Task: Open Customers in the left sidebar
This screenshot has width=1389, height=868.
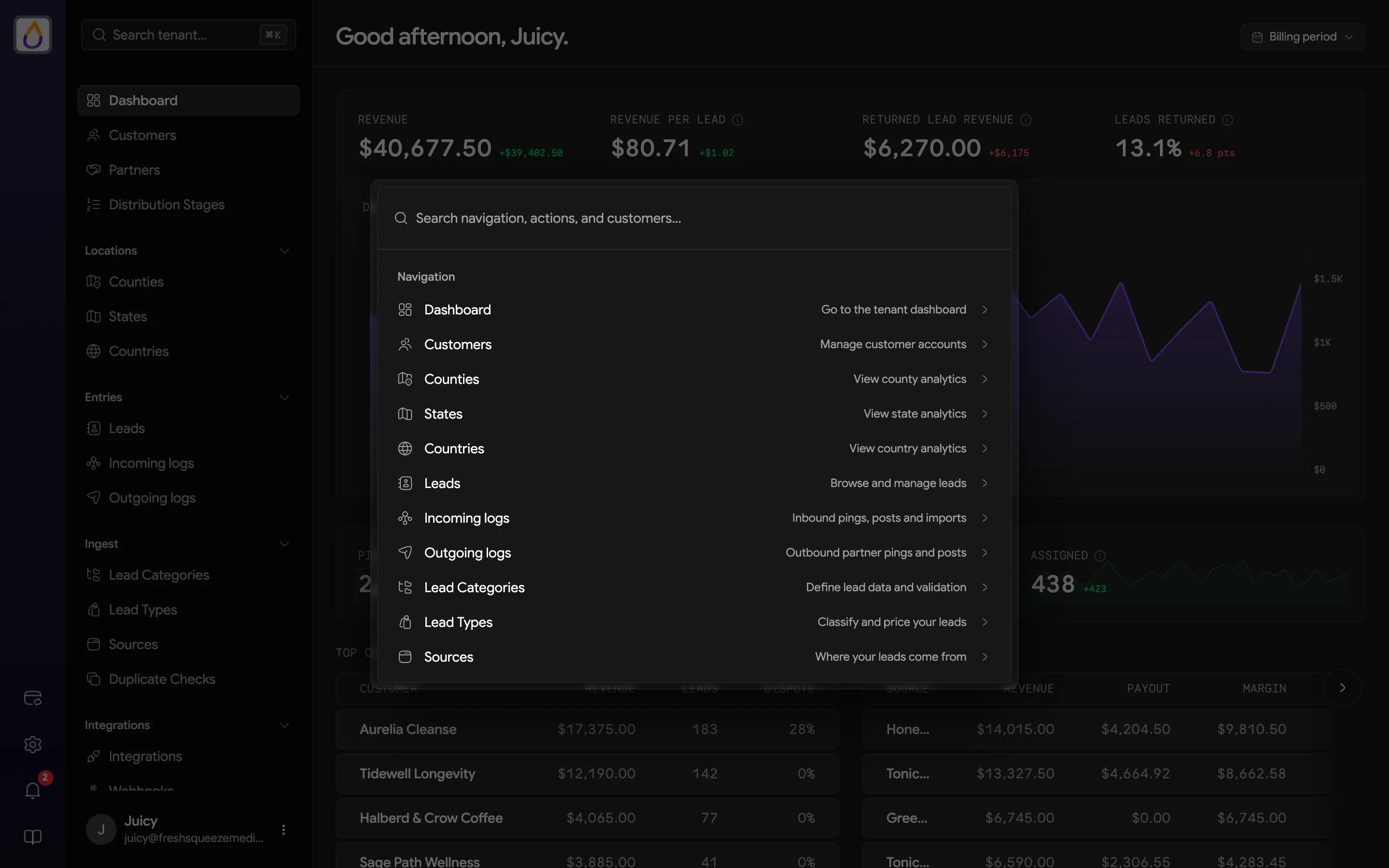Action: point(188,136)
